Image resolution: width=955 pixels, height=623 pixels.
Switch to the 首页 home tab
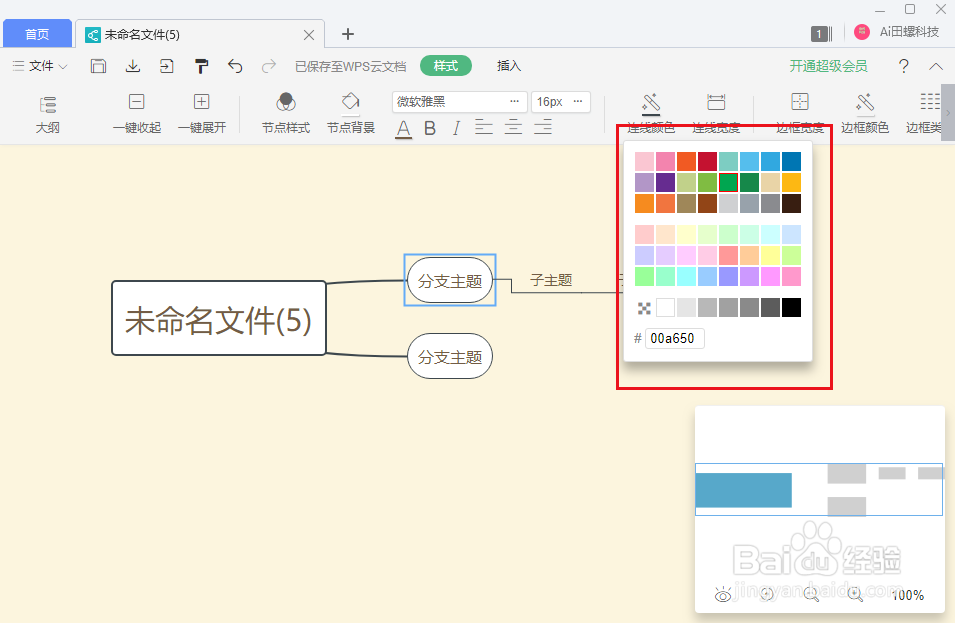tap(37, 33)
